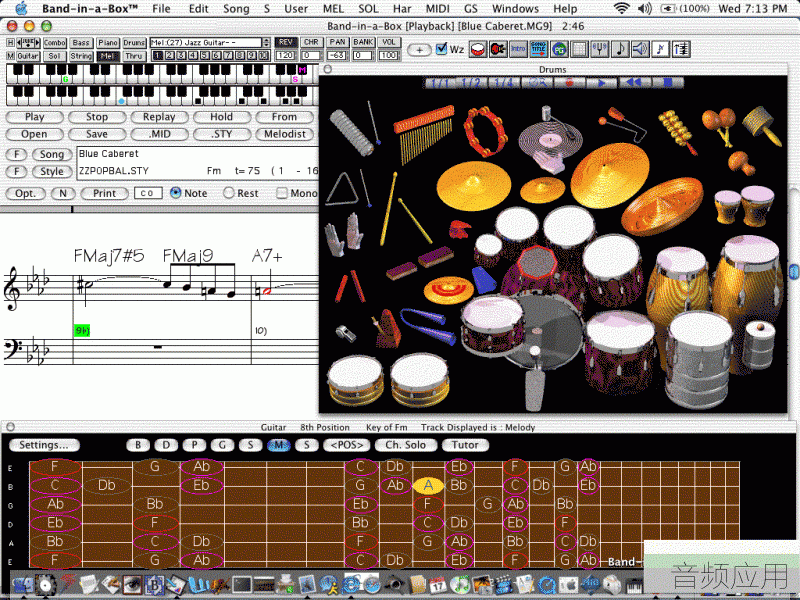The width and height of the screenshot is (800, 600).
Task: Click the Play button
Action: point(35,117)
